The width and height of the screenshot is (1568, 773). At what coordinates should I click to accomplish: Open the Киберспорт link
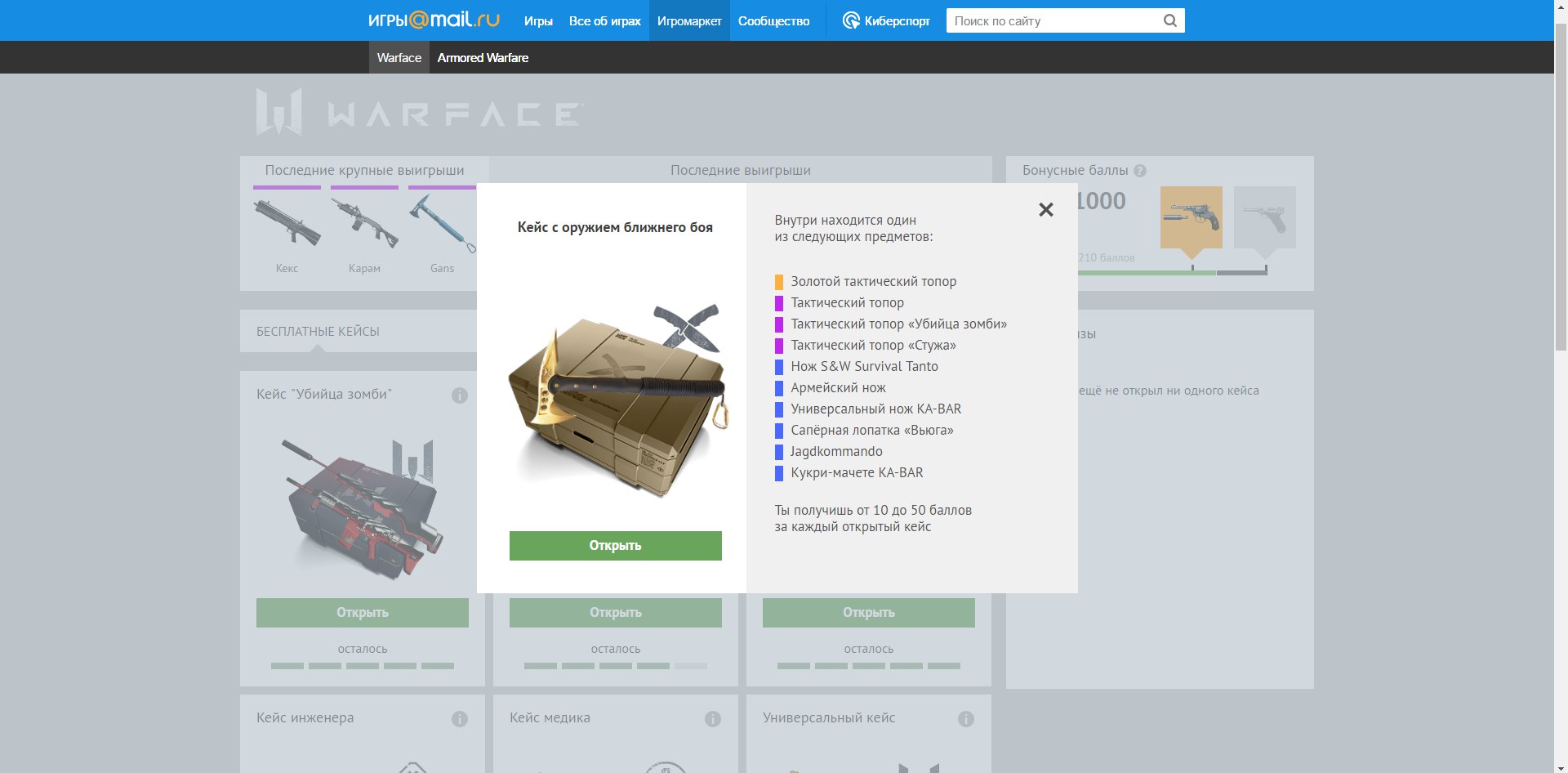[x=886, y=20]
